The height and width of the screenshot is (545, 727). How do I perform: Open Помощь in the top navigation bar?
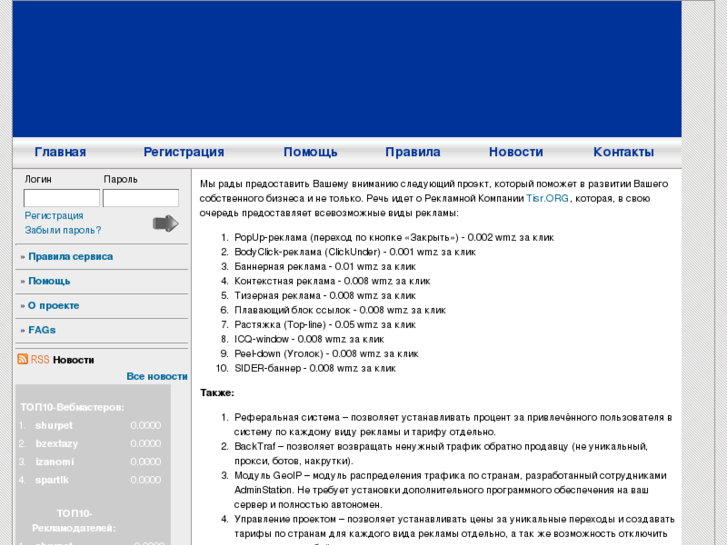310,152
